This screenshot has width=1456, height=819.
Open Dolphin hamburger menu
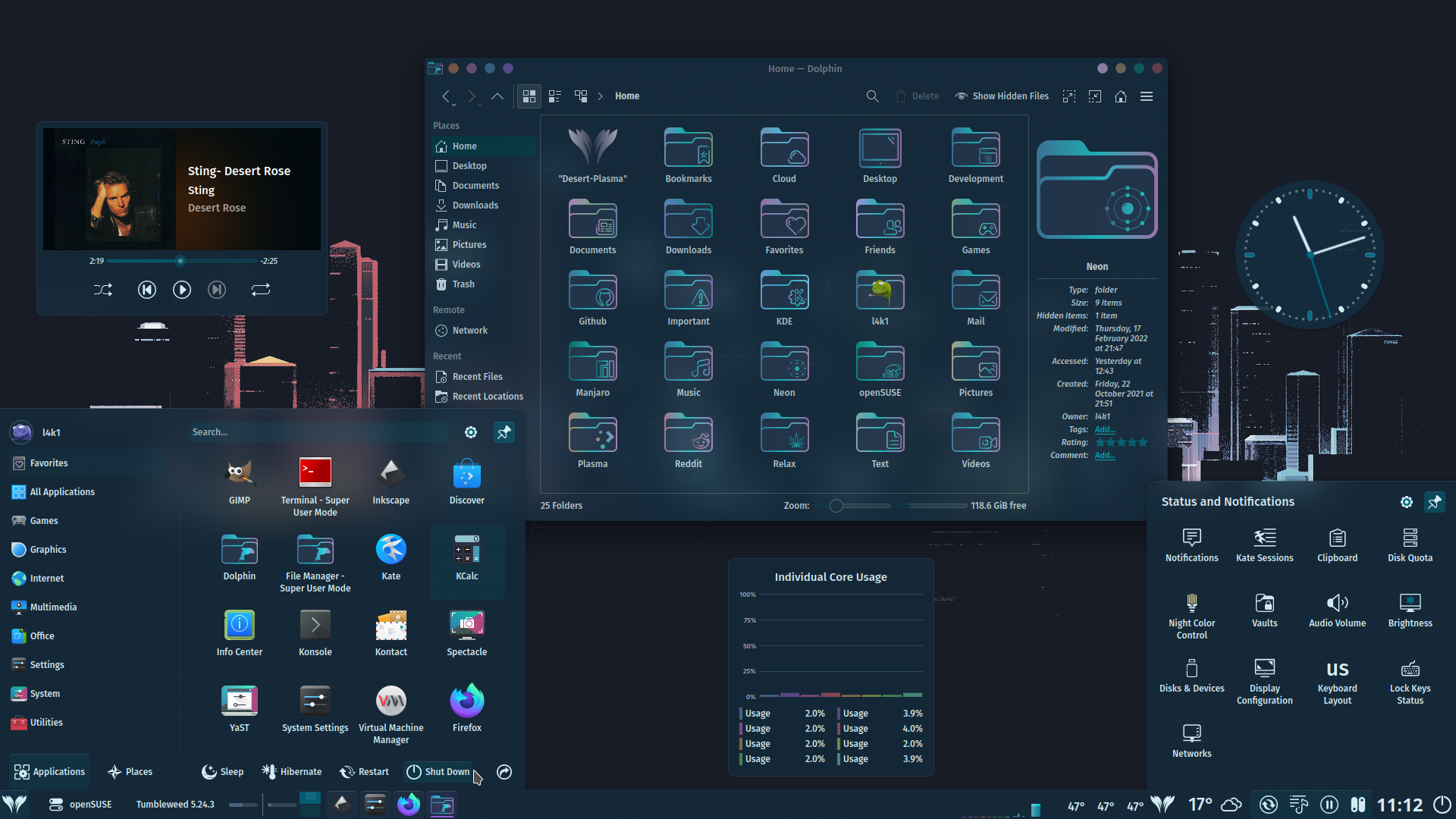[x=1147, y=96]
